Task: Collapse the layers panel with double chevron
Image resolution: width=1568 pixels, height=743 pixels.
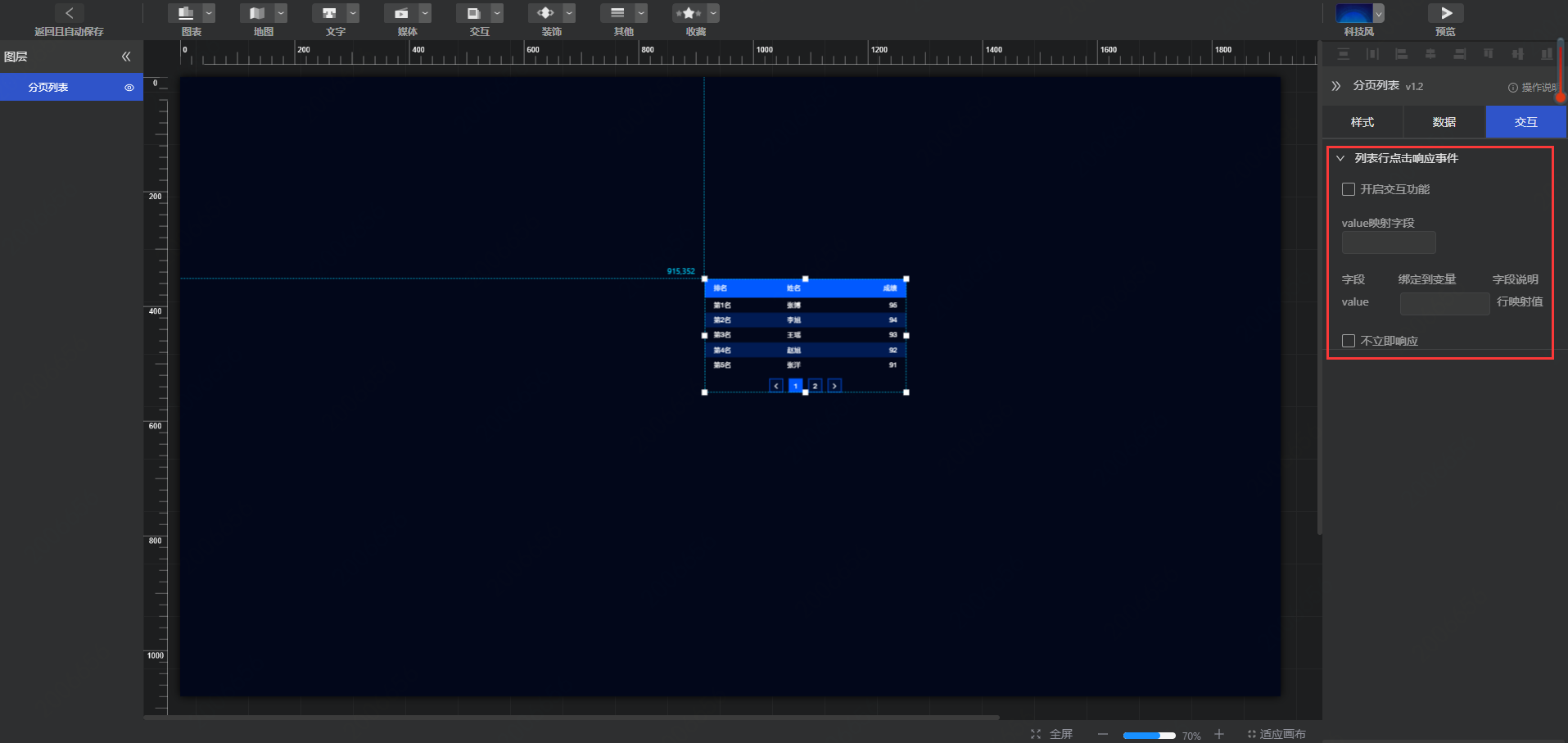Action: (x=126, y=57)
